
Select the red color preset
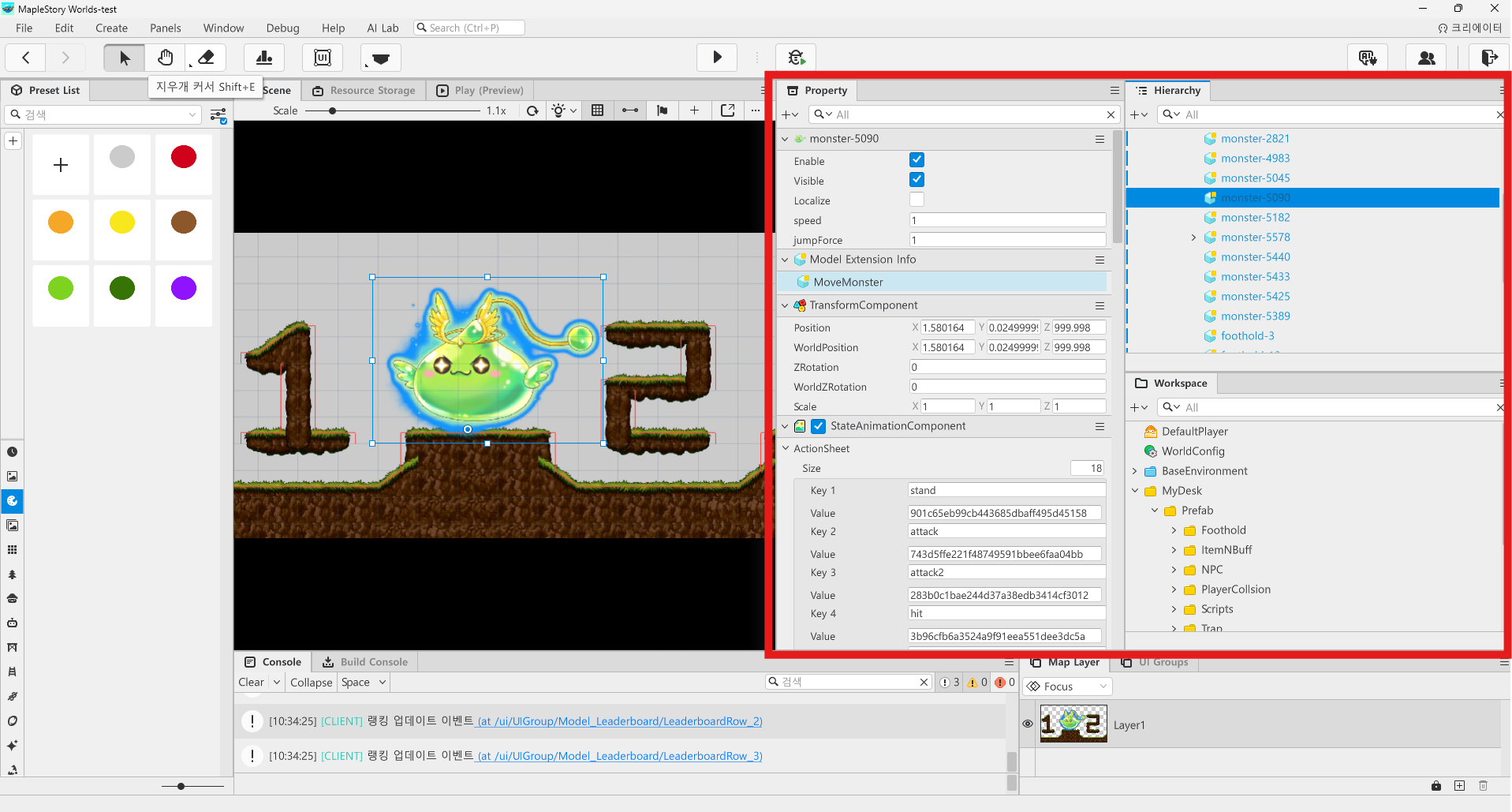click(184, 158)
